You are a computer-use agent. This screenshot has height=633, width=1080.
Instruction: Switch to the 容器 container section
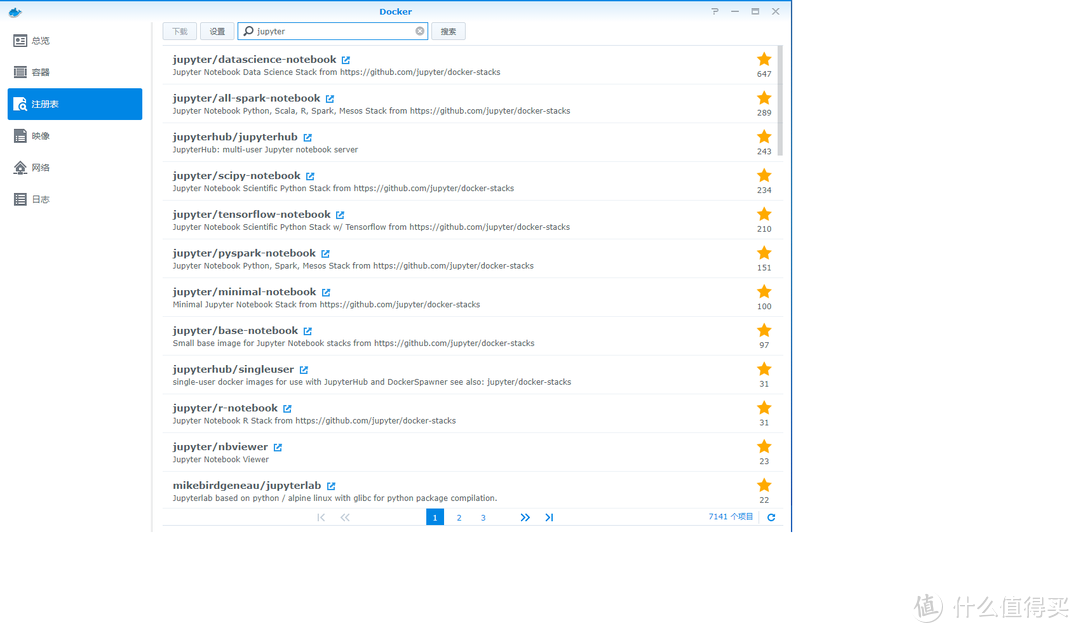click(40, 73)
